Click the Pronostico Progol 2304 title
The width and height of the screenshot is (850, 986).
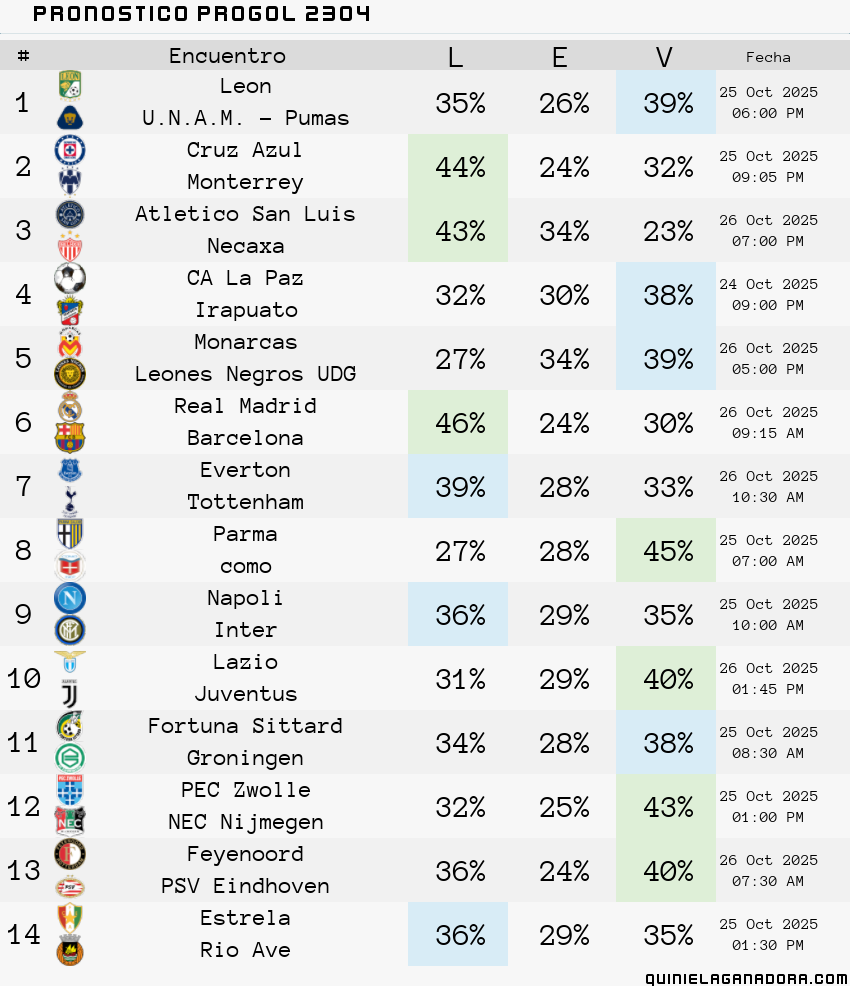(201, 14)
